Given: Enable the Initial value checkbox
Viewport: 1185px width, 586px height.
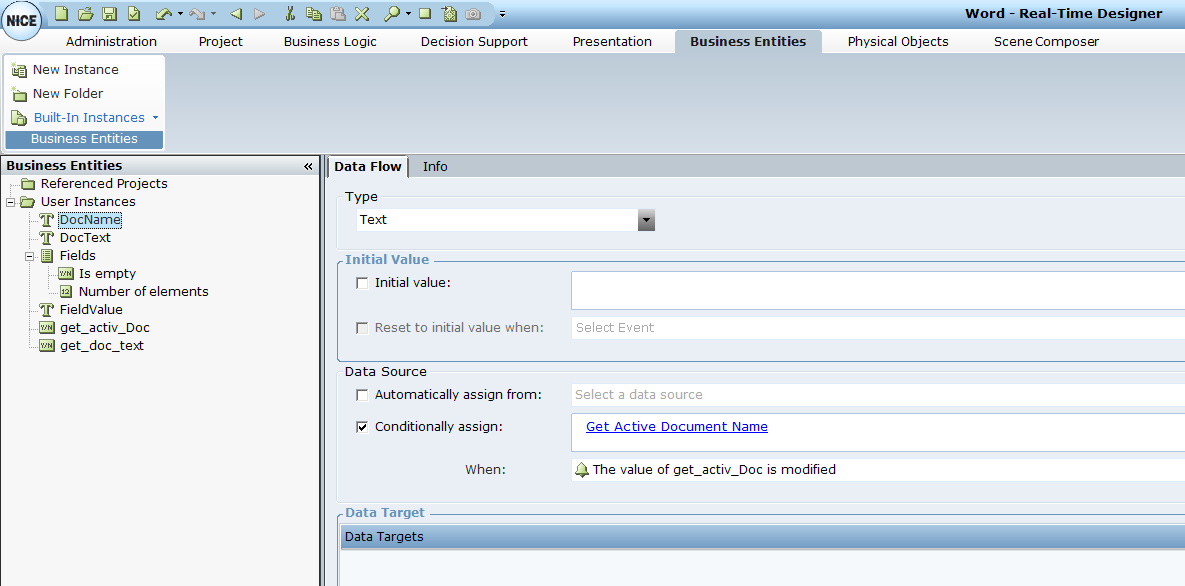Looking at the screenshot, I should (362, 283).
